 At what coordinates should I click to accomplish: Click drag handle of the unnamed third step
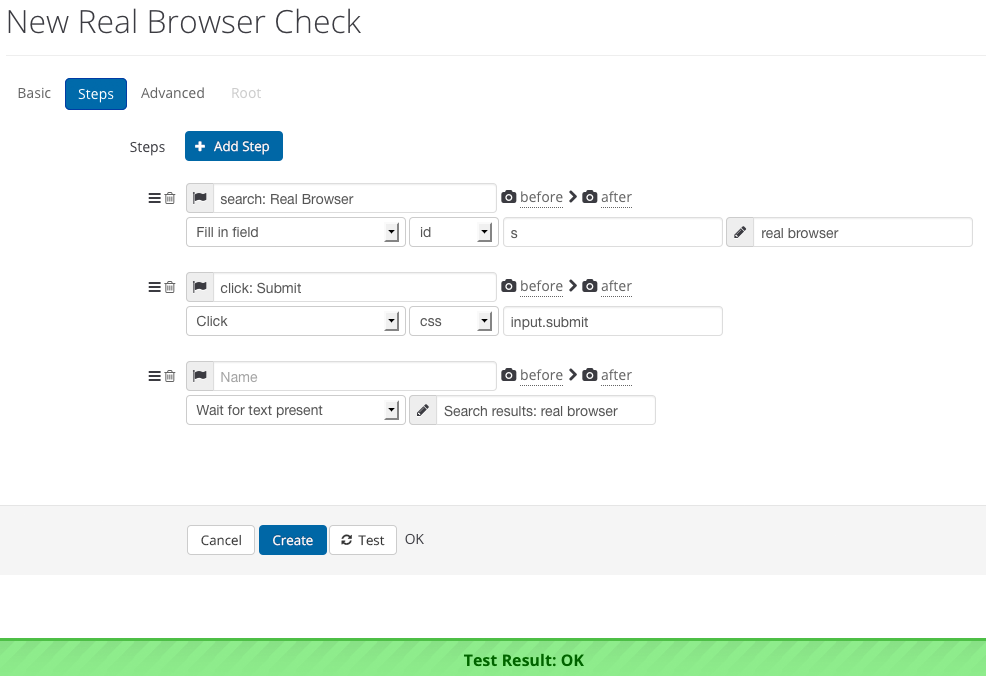click(x=154, y=376)
